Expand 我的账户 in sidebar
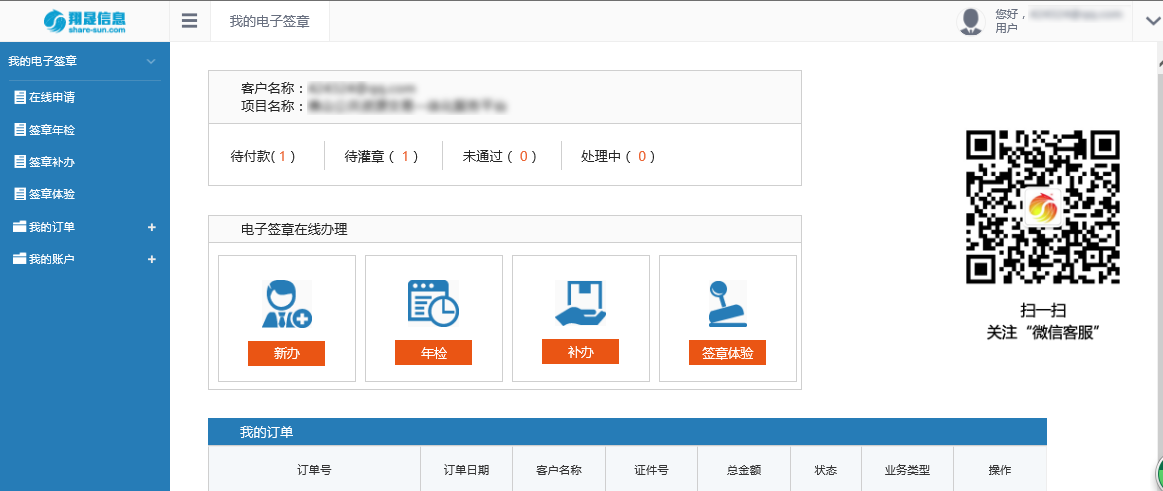 [x=152, y=260]
